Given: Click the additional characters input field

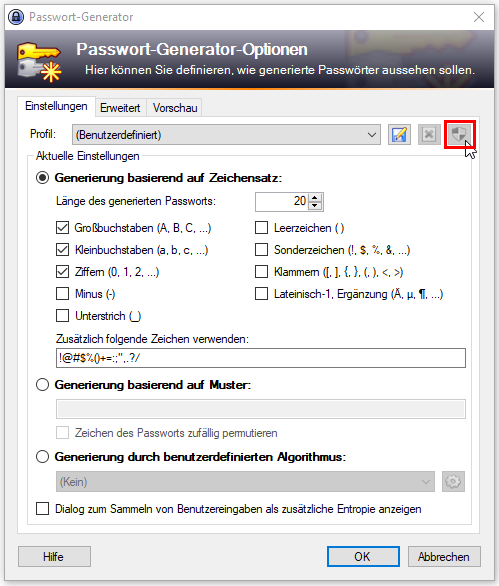Looking at the screenshot, I should click(261, 358).
